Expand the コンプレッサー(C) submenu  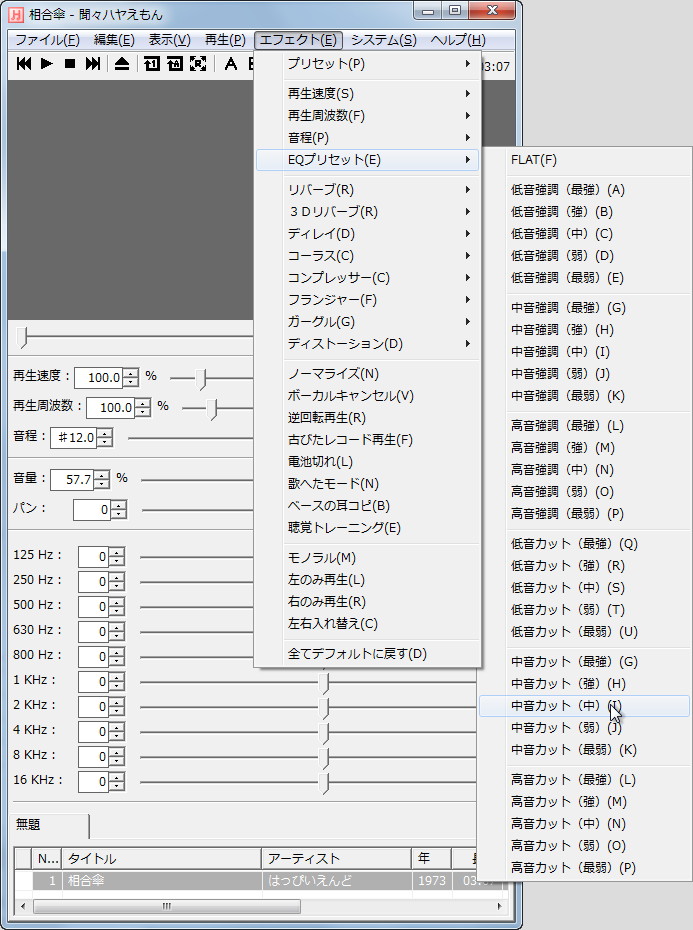tap(367, 278)
